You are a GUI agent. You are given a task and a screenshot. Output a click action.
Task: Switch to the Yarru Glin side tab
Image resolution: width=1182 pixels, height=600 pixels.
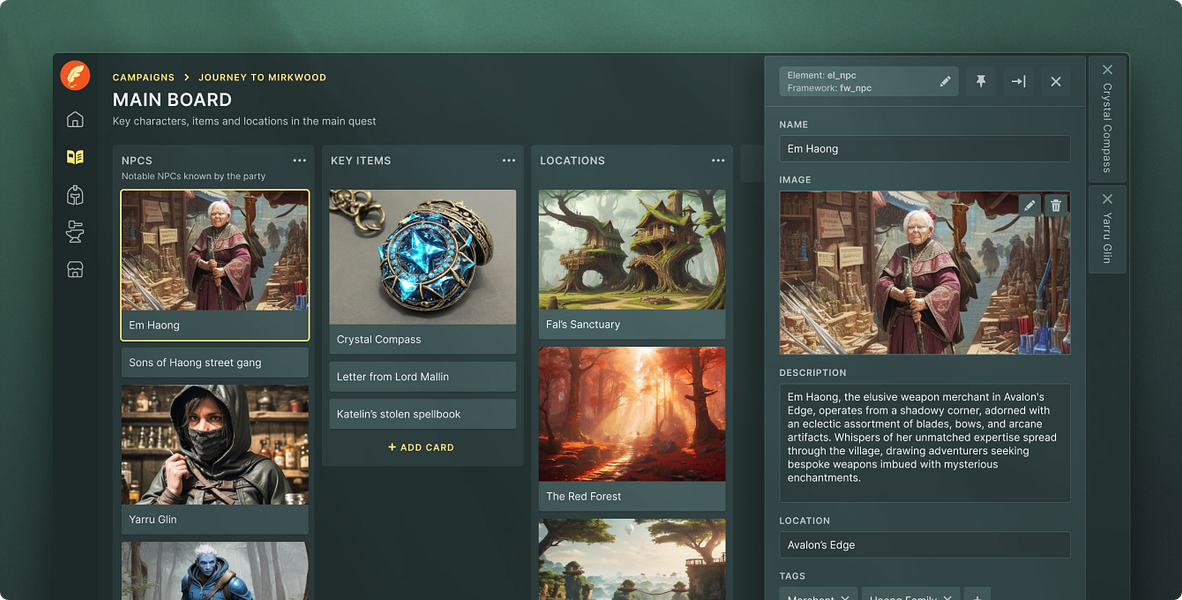(x=1107, y=238)
